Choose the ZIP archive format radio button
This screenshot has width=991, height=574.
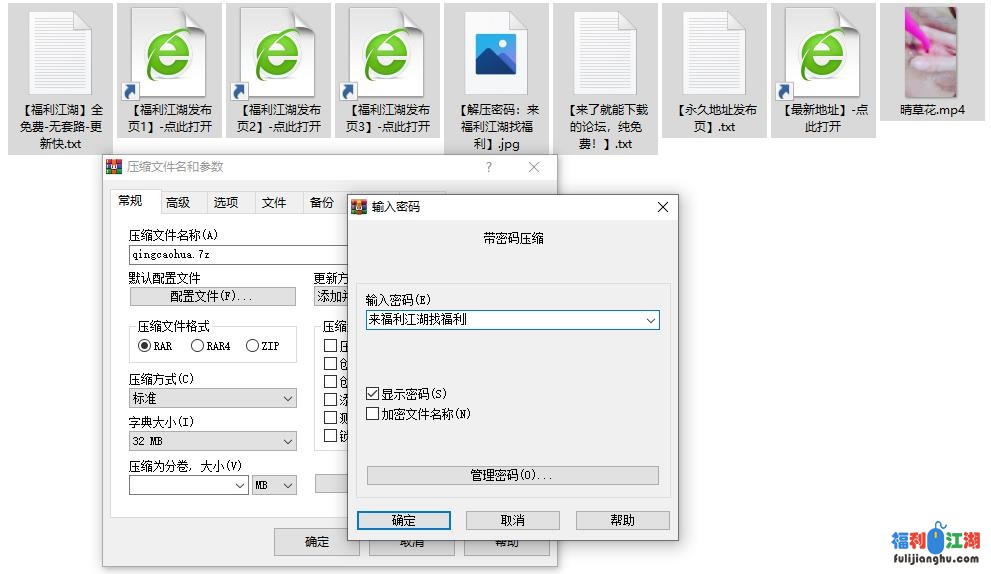[252, 346]
